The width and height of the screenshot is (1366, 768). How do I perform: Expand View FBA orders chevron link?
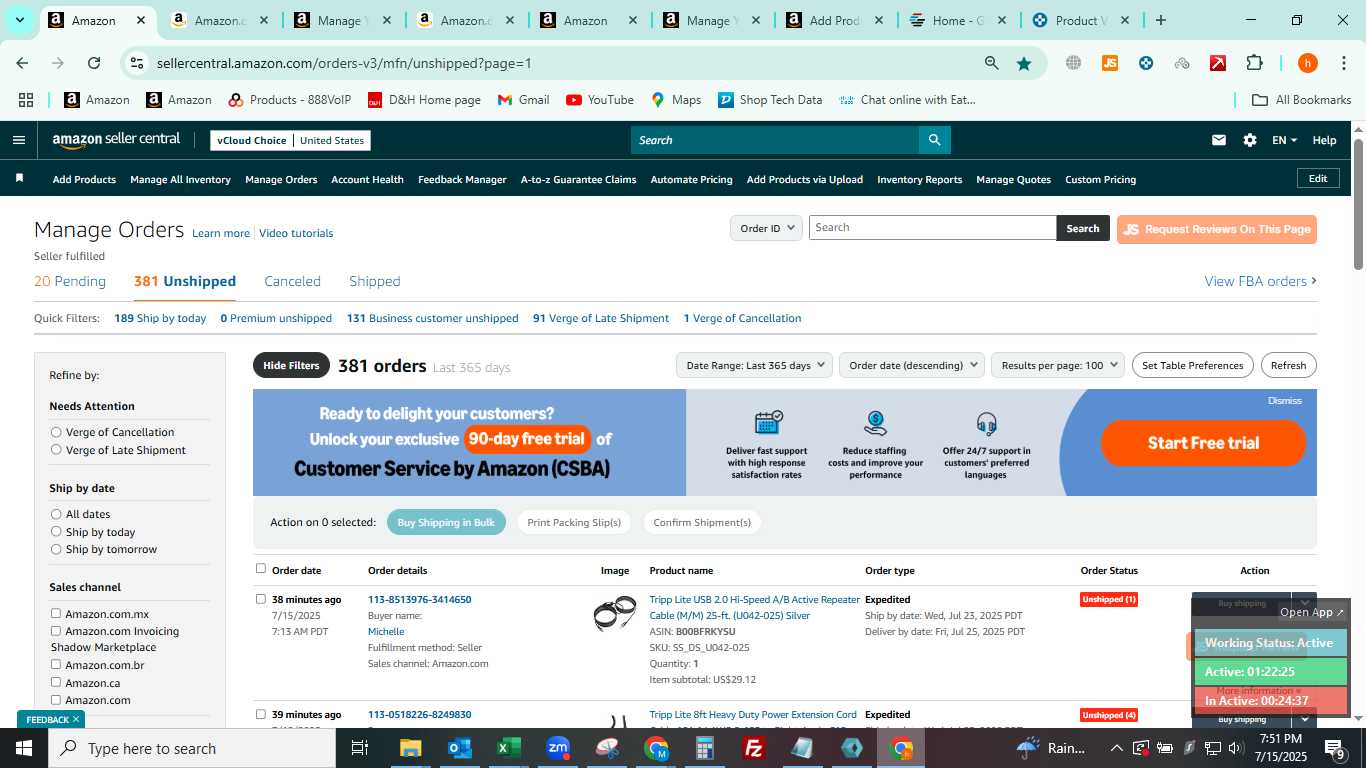(1260, 281)
